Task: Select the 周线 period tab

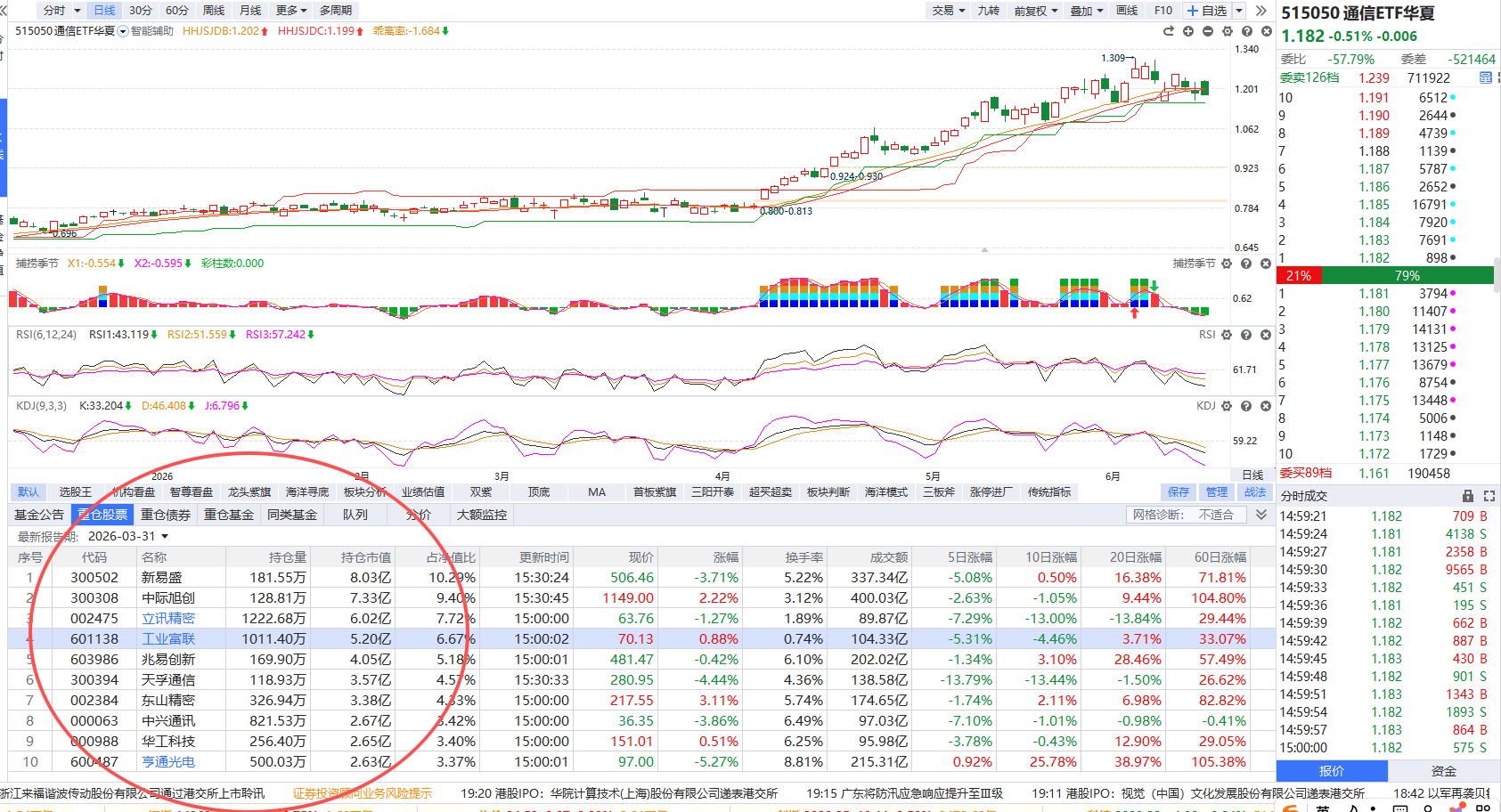Action: (x=214, y=11)
